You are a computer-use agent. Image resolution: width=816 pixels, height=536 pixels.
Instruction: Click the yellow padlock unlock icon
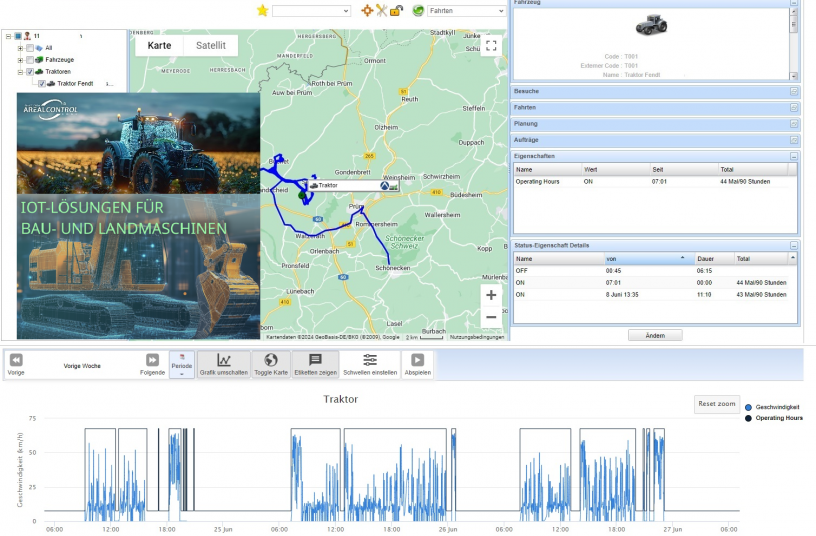point(397,10)
